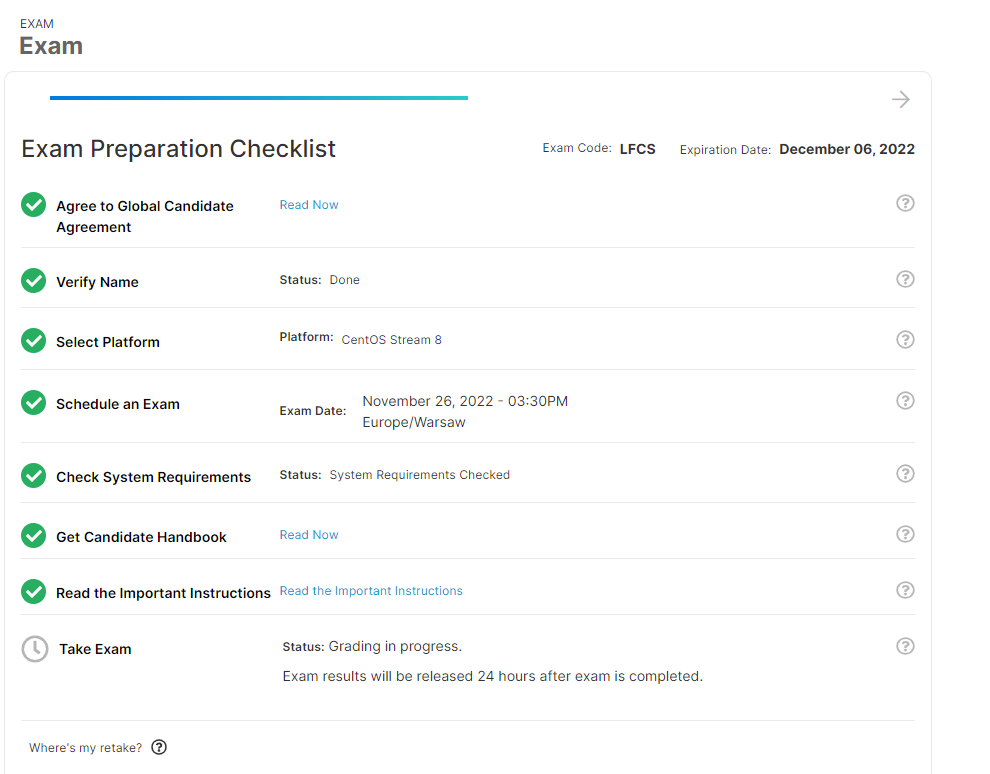
Task: Open Read Now link for Global Candidate Agreement
Action: pos(309,205)
